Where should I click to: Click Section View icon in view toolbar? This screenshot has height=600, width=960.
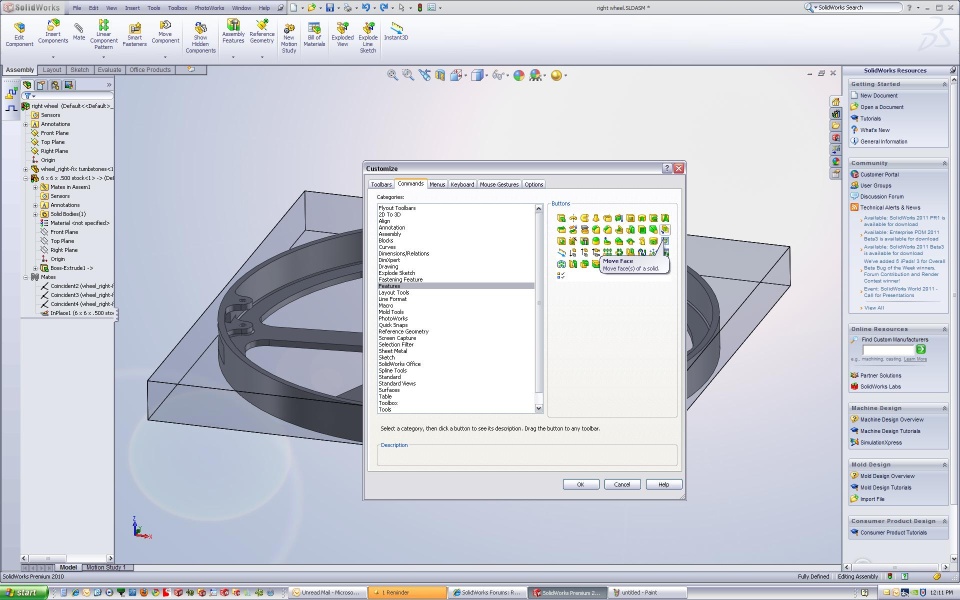click(440, 75)
